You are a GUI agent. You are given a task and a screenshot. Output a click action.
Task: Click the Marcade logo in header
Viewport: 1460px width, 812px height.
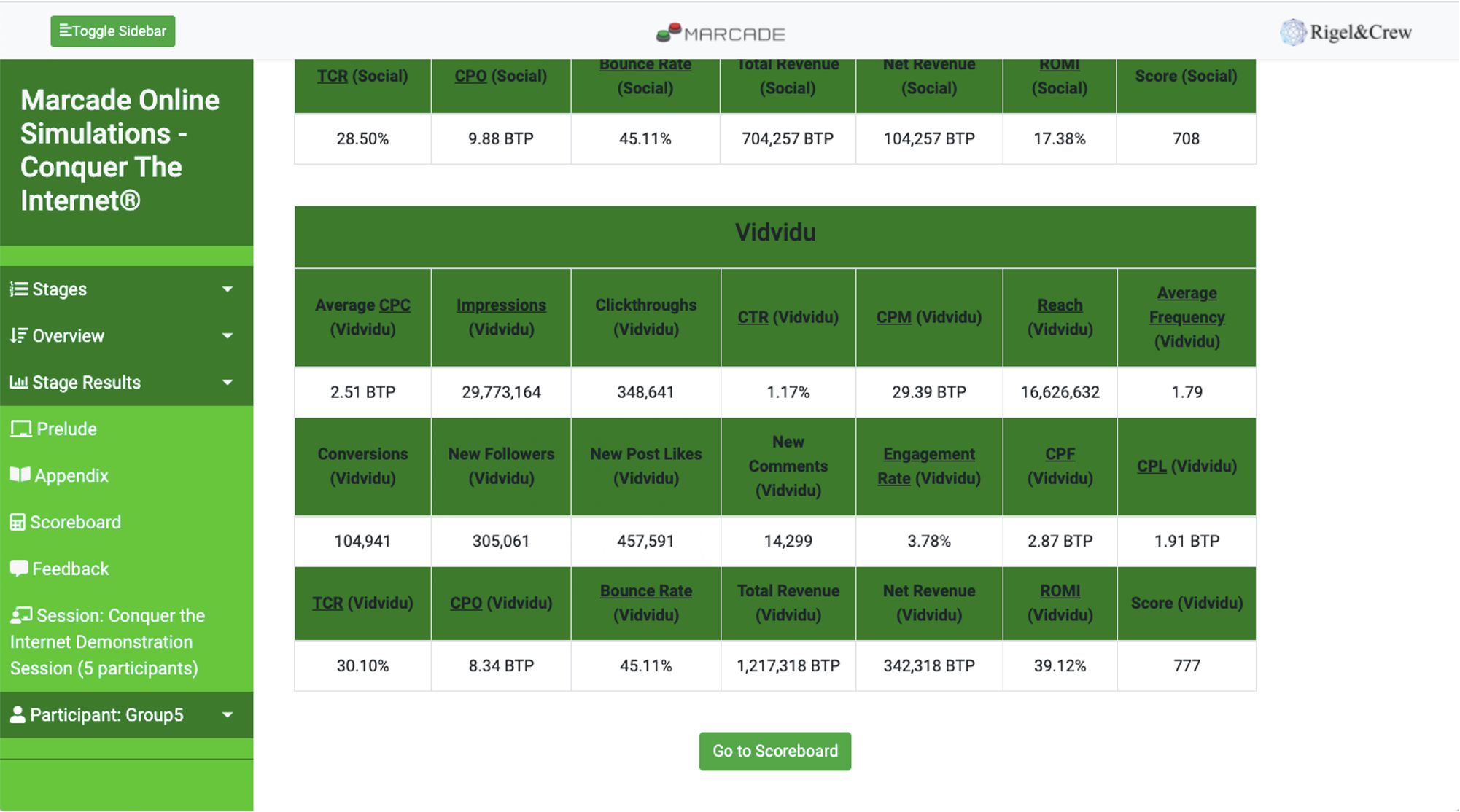point(721,34)
